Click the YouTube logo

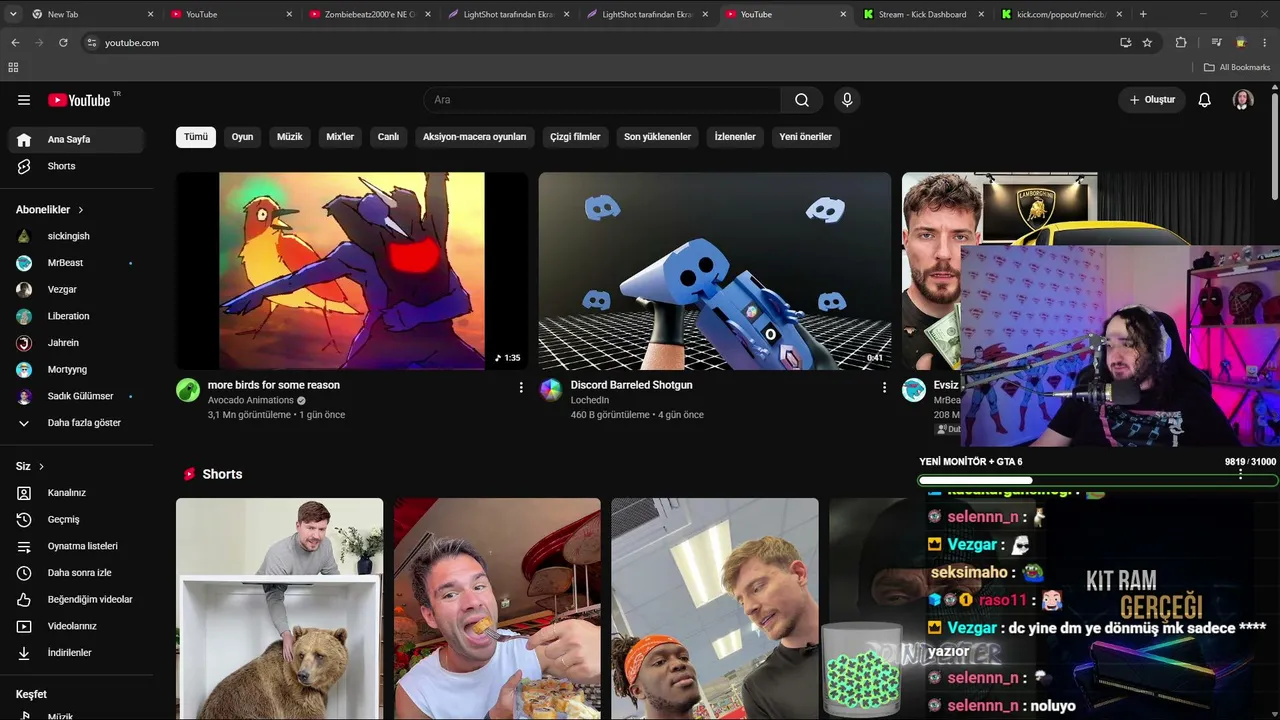pyautogui.click(x=79, y=100)
